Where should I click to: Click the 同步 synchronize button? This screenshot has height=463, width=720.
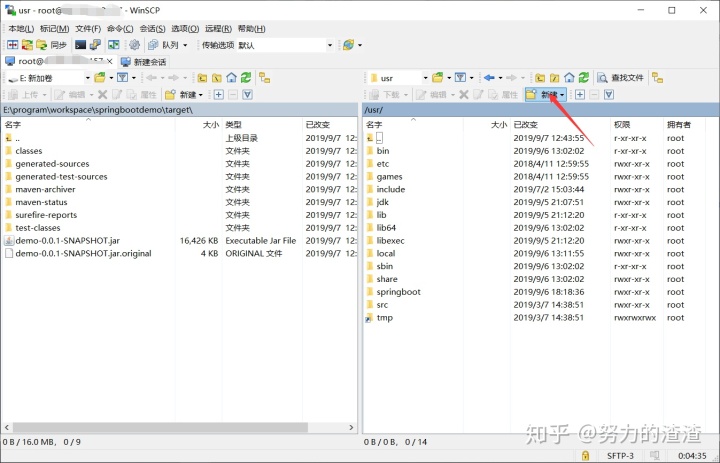click(52, 45)
